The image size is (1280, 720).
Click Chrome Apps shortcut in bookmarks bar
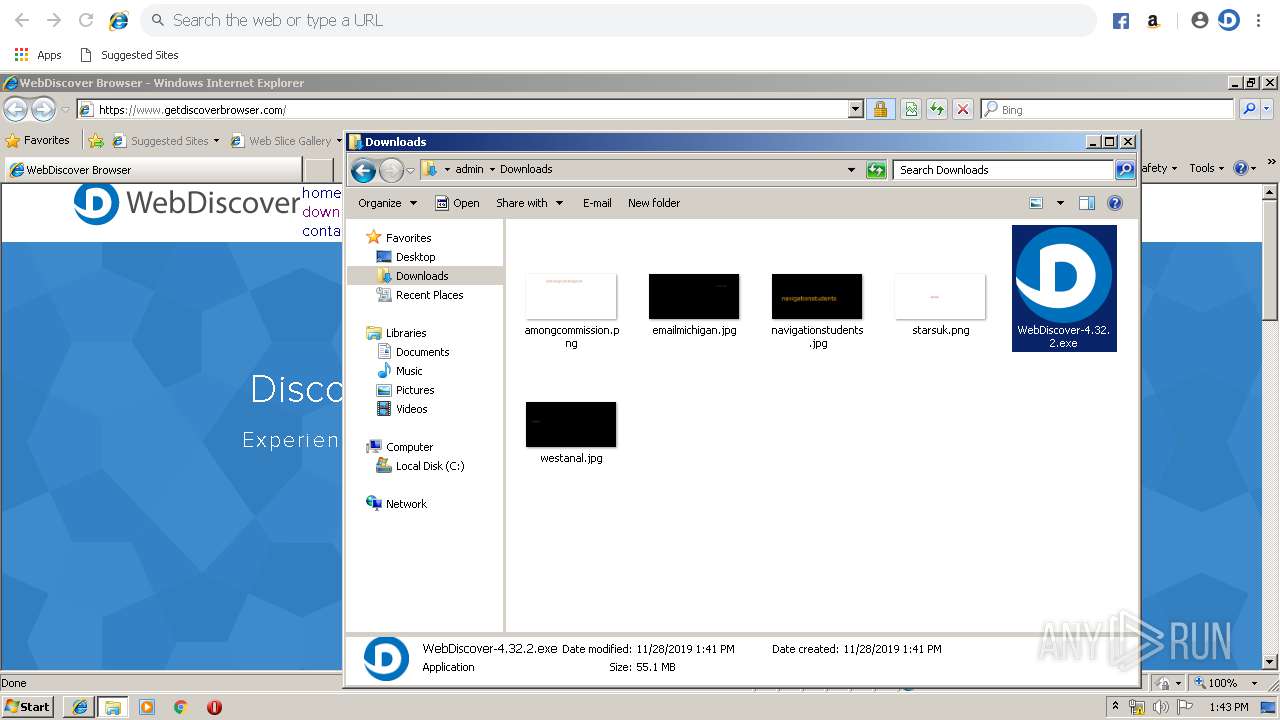[x=38, y=55]
